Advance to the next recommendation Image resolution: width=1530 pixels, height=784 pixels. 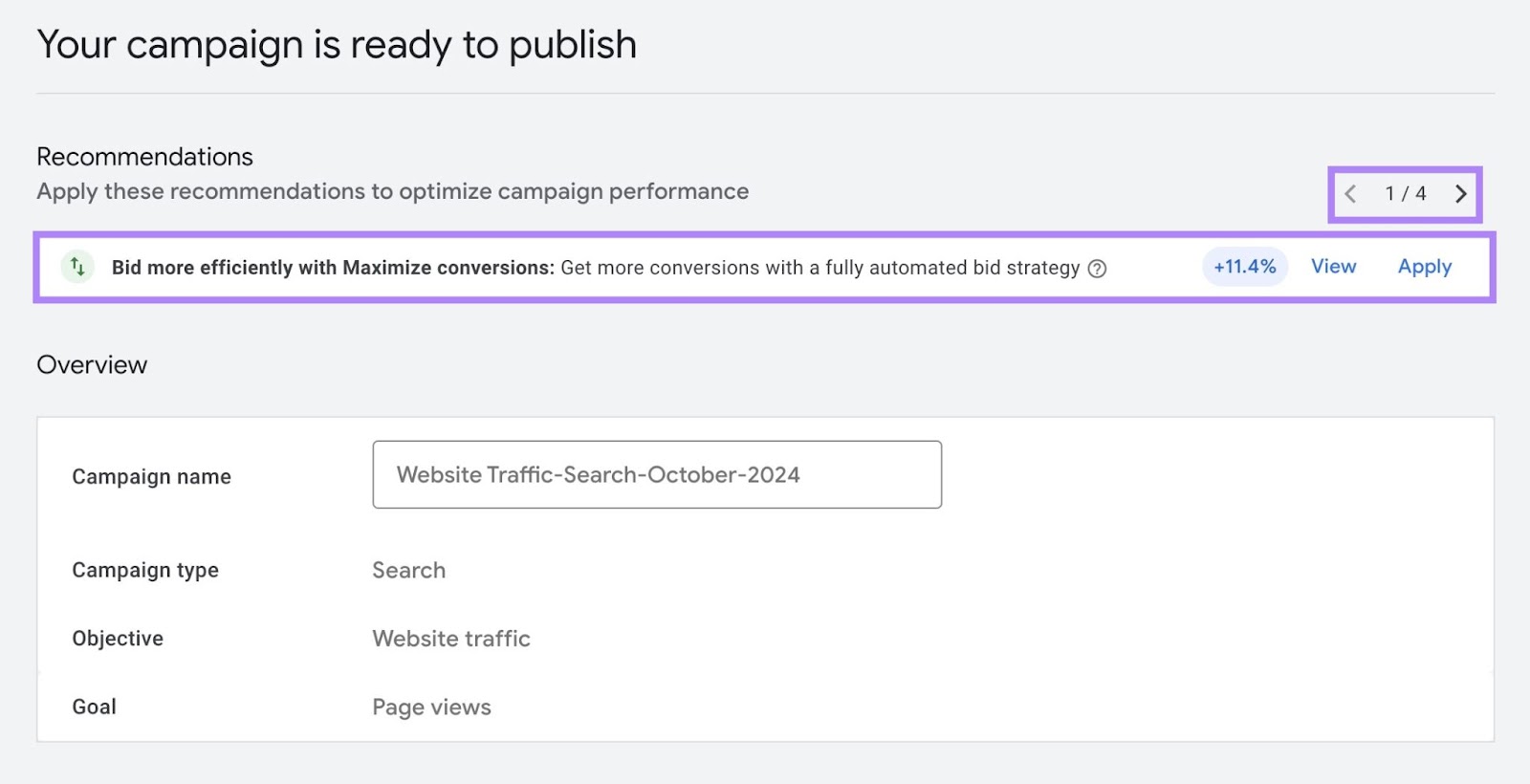pyautogui.click(x=1461, y=194)
